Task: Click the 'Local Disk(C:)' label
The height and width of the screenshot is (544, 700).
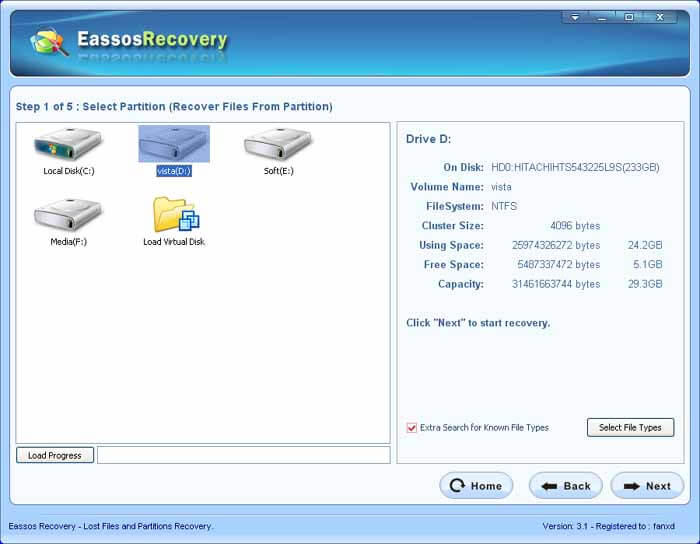Action: (69, 171)
